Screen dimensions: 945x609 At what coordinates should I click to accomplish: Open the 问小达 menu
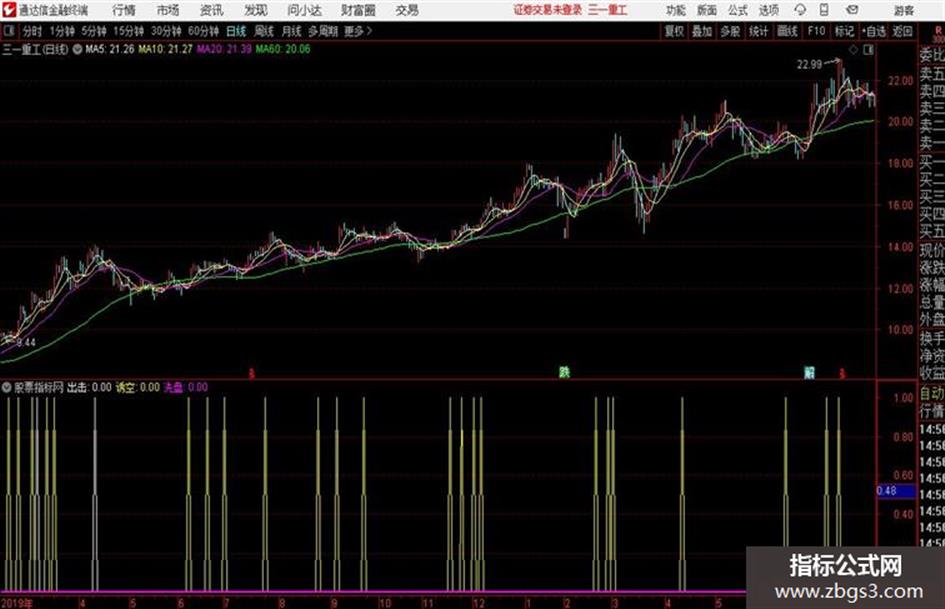[x=304, y=10]
